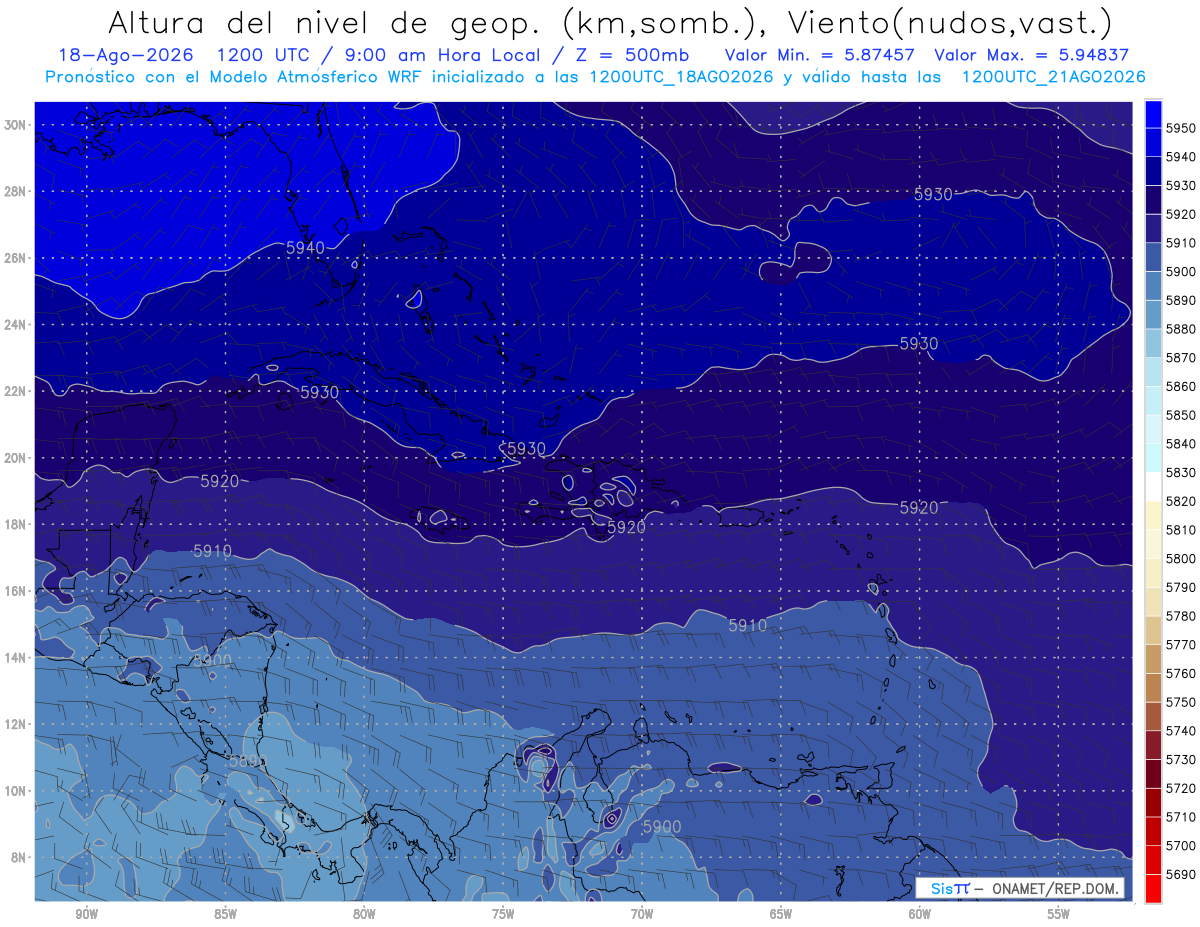This screenshot has width=1200, height=927.
Task: Click the 80W longitude axis label
Action: click(x=364, y=914)
